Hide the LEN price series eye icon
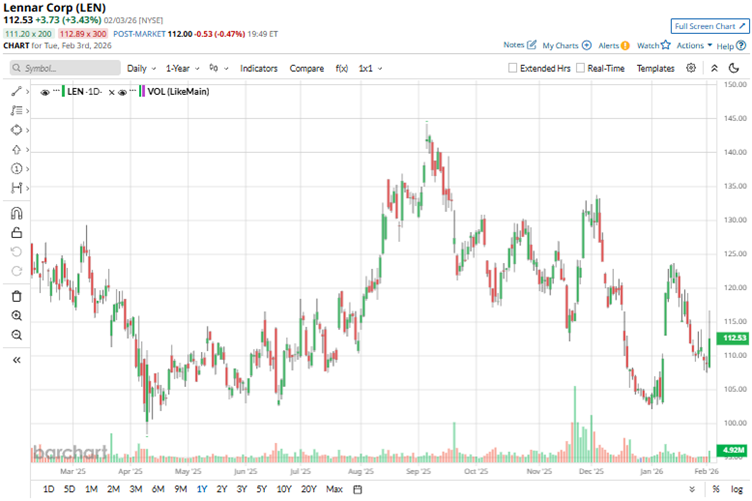Viewport: 752px width, 501px height. coord(45,92)
